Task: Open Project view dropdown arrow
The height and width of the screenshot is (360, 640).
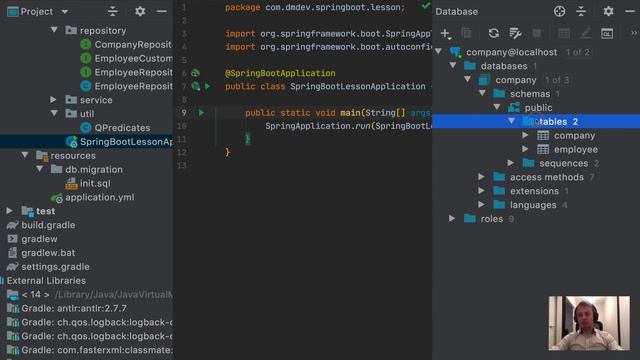Action: pos(64,11)
